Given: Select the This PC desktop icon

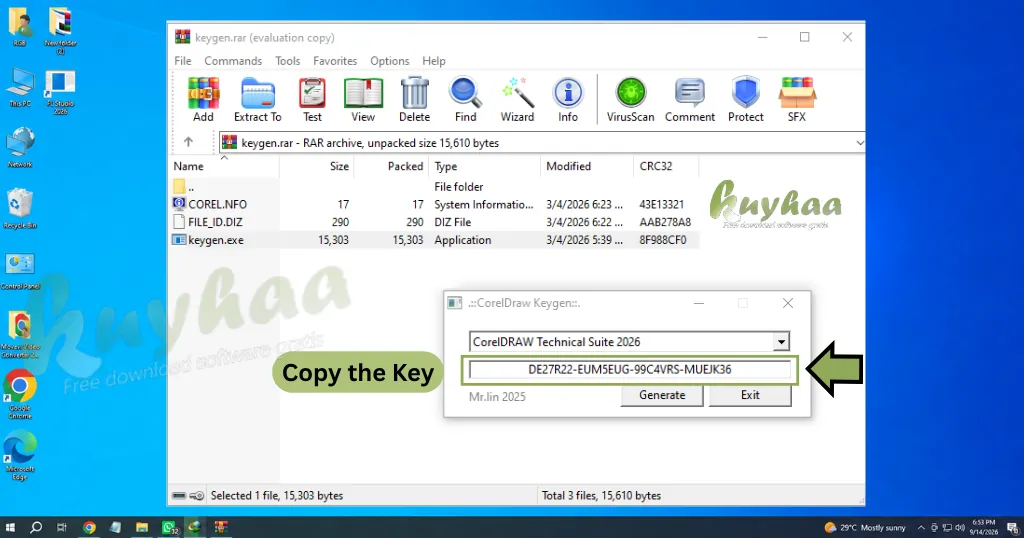Looking at the screenshot, I should 20,87.
